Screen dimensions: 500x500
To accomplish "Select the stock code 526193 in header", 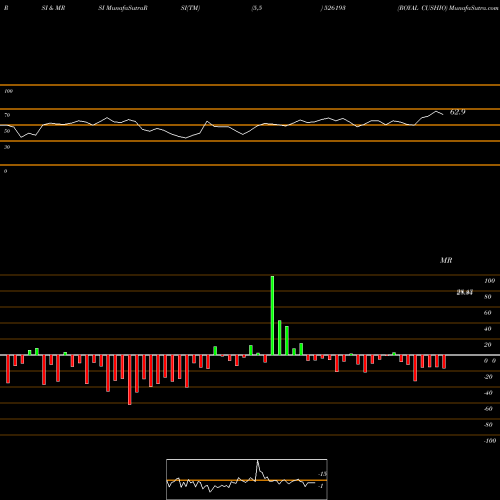I will 334,8.
